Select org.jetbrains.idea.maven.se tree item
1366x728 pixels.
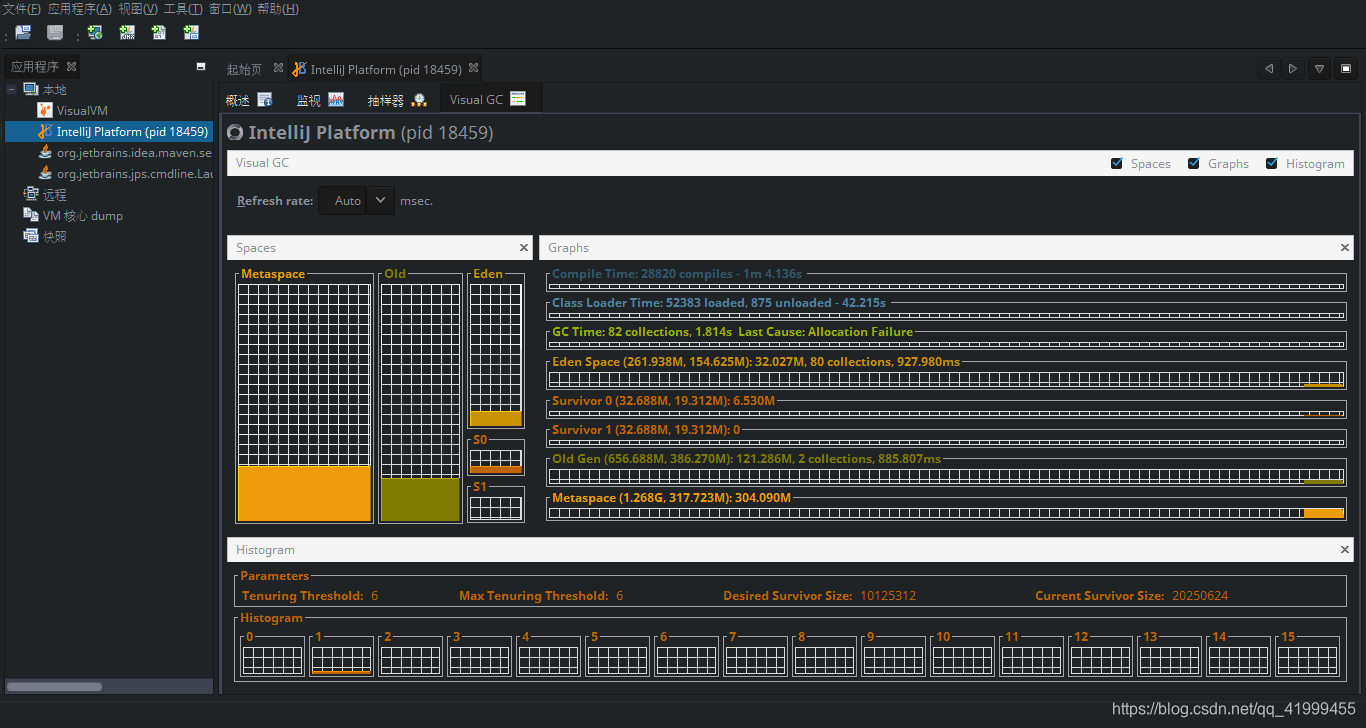click(x=134, y=152)
